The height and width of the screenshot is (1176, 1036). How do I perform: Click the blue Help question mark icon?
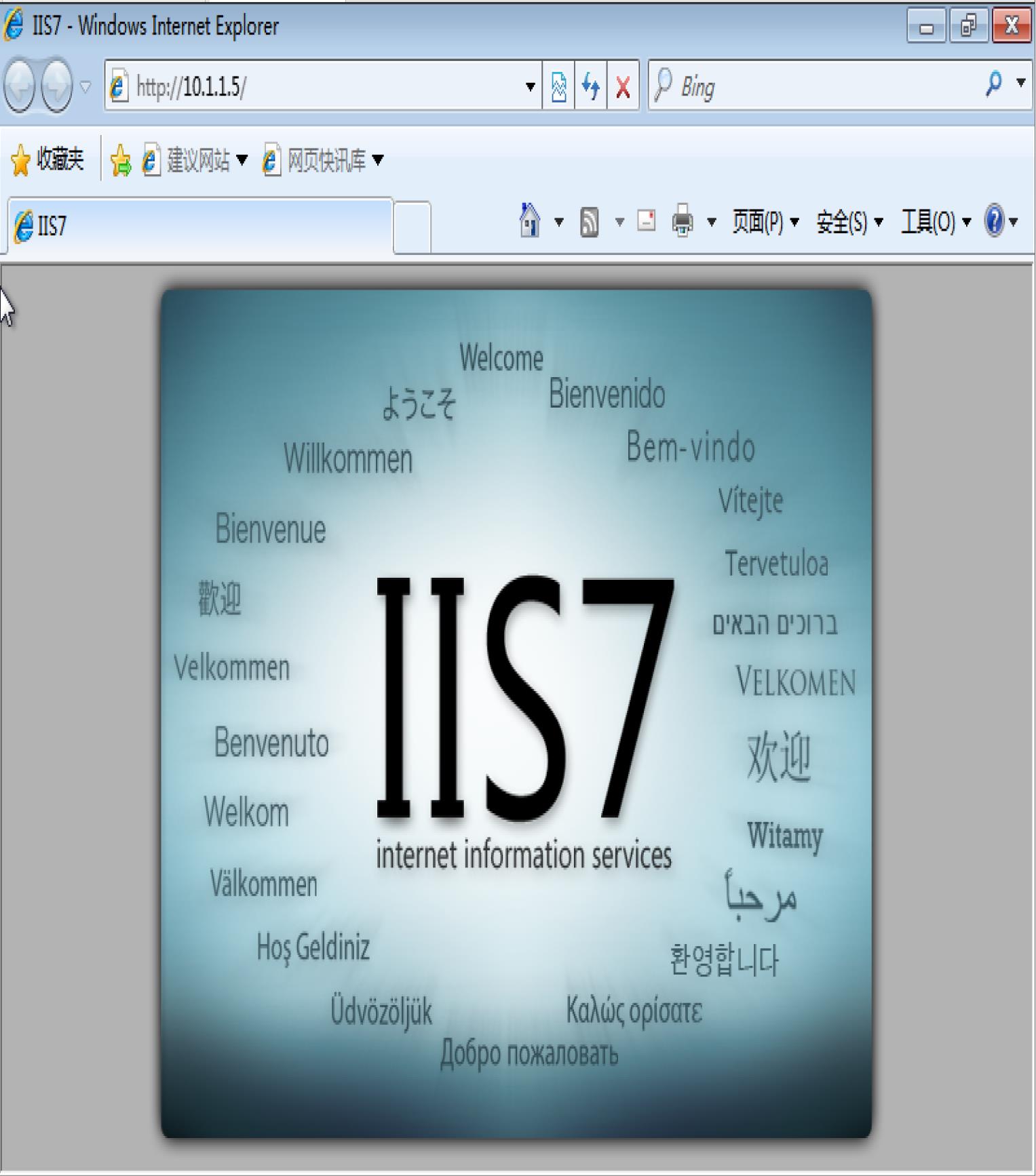point(994,220)
